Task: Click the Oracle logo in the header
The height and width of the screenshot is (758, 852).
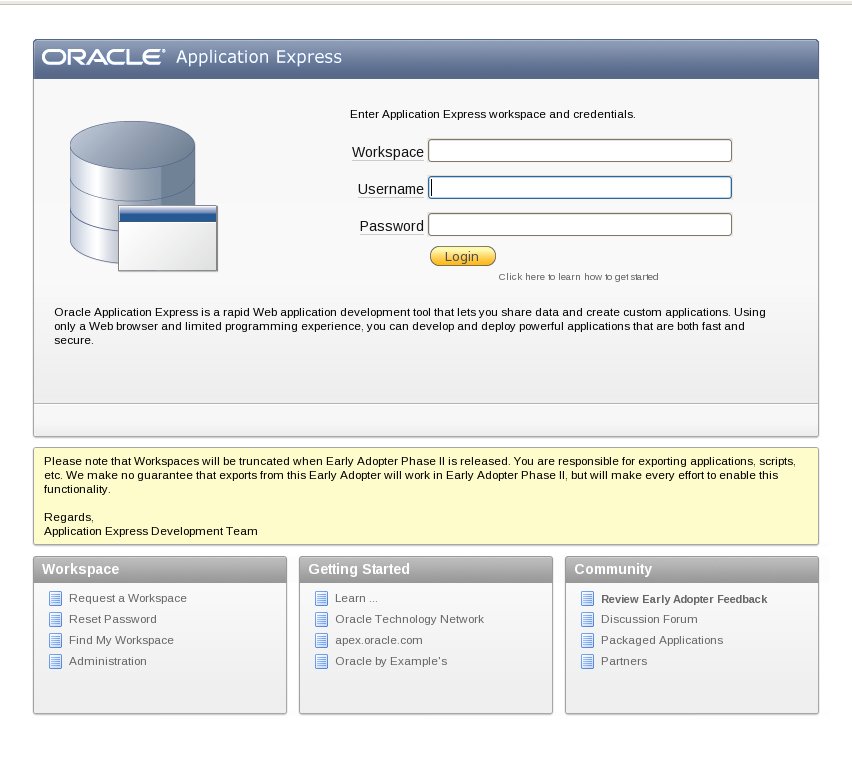Action: click(103, 57)
